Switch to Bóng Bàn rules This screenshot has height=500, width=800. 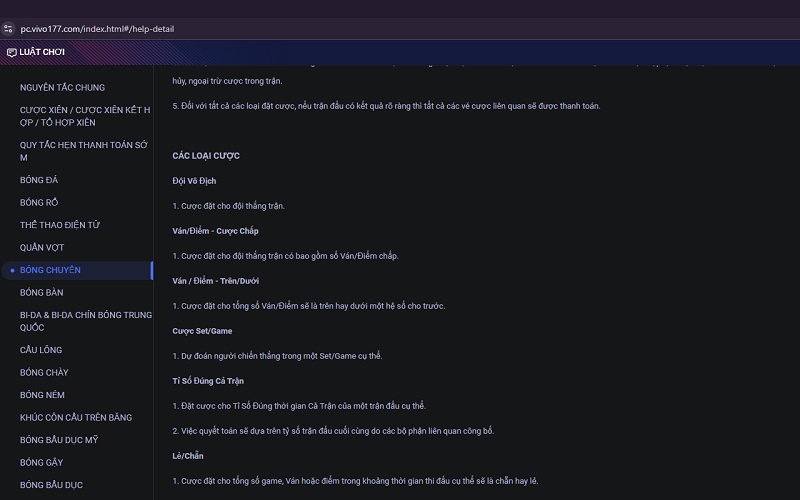coord(41,293)
